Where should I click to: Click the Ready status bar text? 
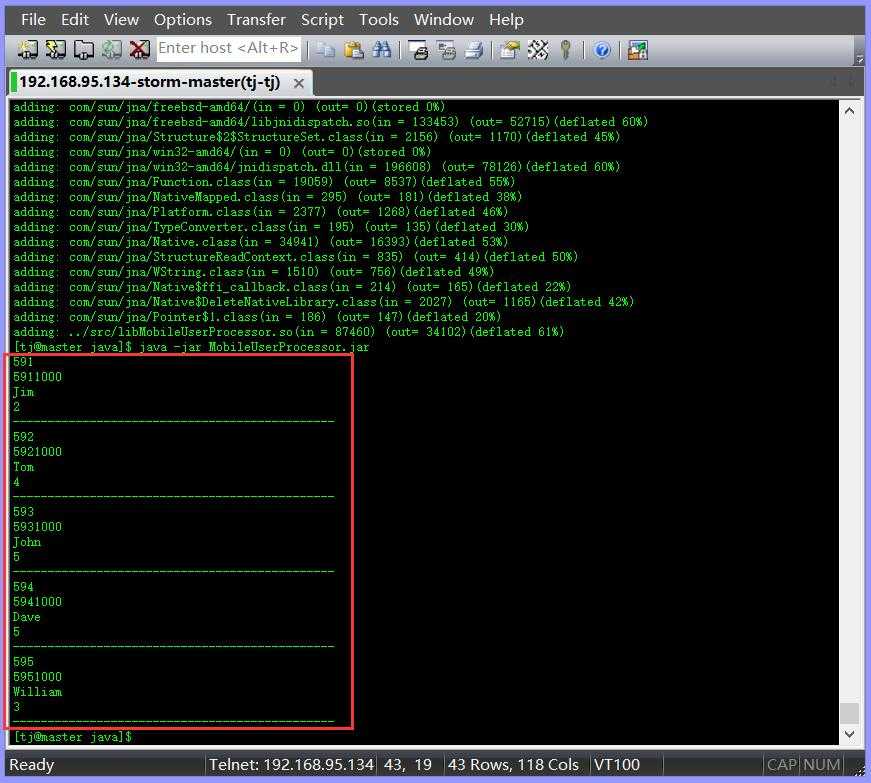pyautogui.click(x=32, y=765)
